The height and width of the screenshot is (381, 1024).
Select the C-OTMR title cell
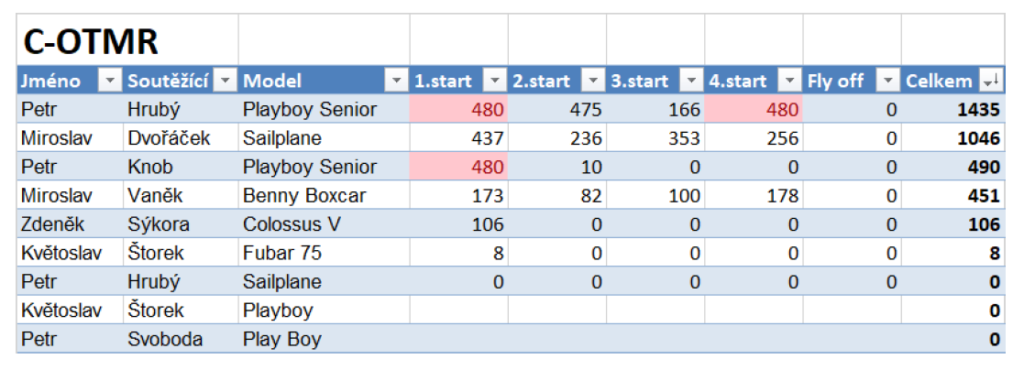coord(127,40)
